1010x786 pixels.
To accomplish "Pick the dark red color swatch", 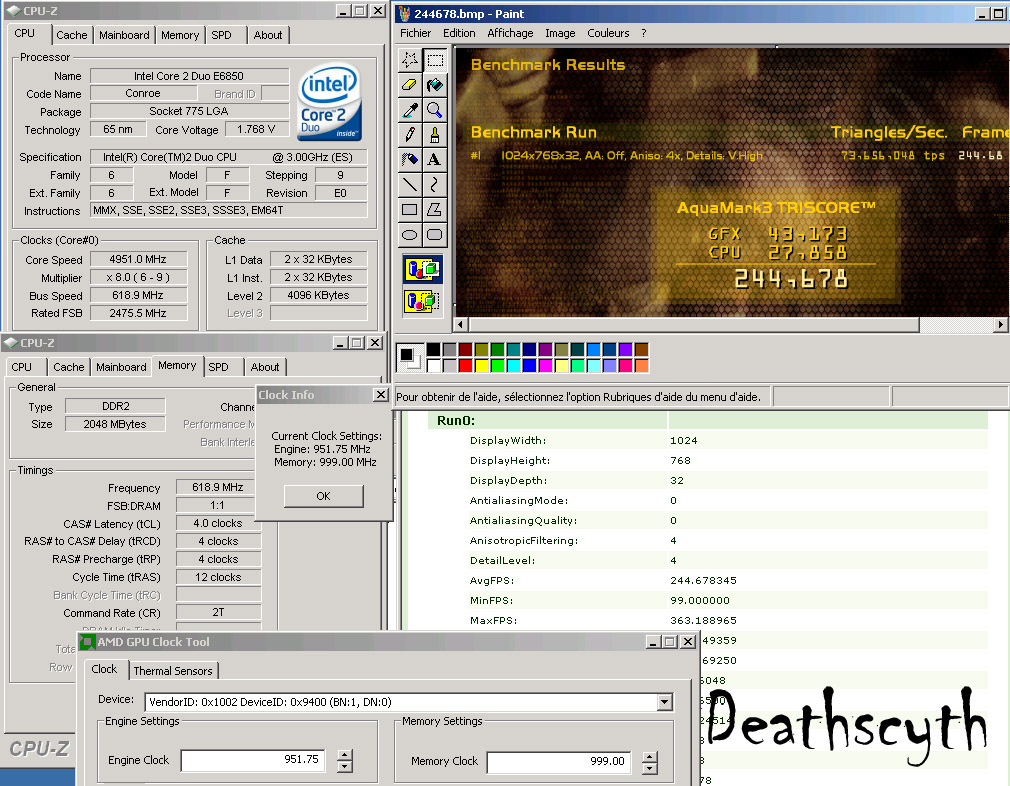I will [466, 350].
